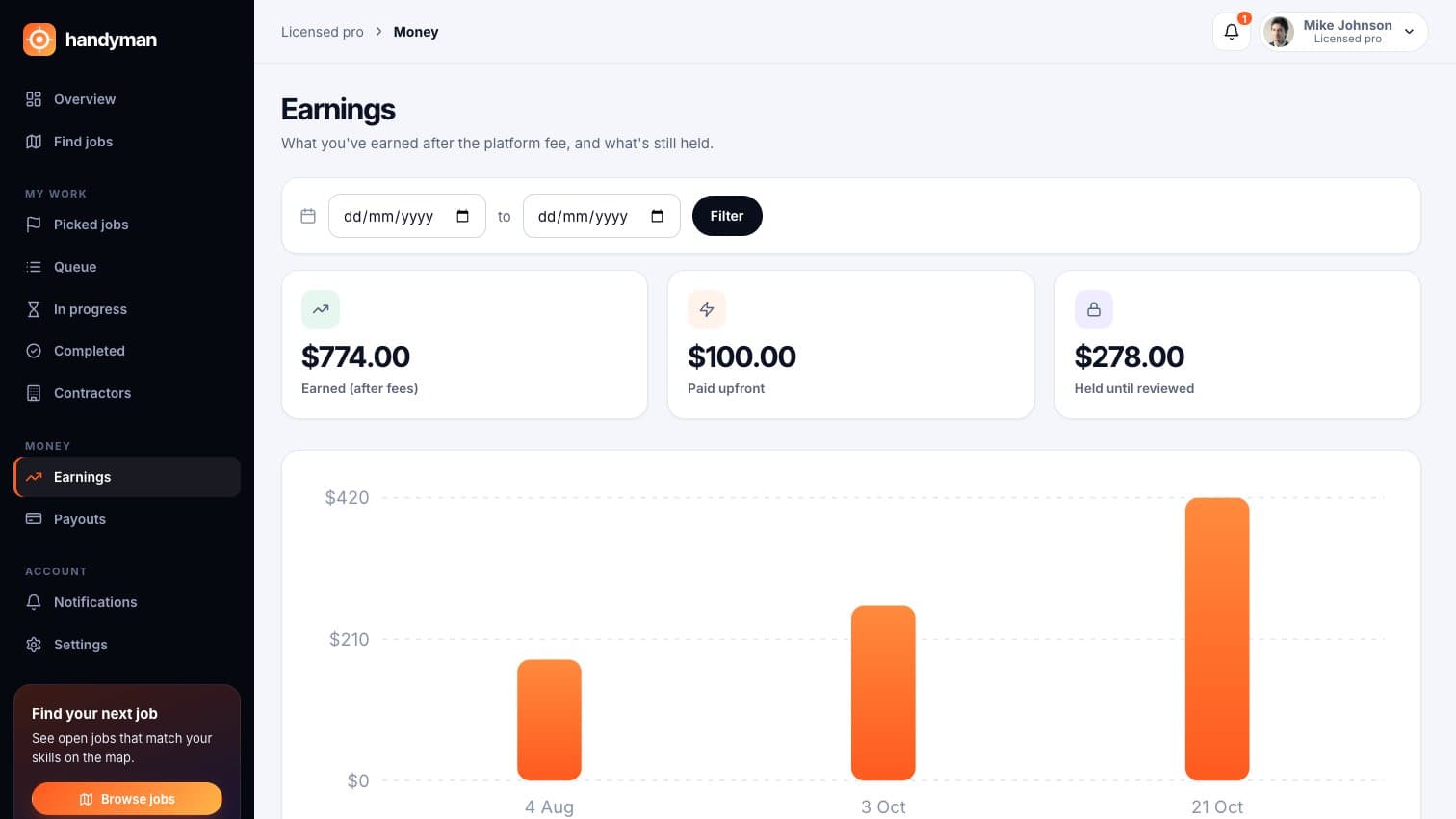
Task: Focus the end date input field
Action: (x=601, y=216)
